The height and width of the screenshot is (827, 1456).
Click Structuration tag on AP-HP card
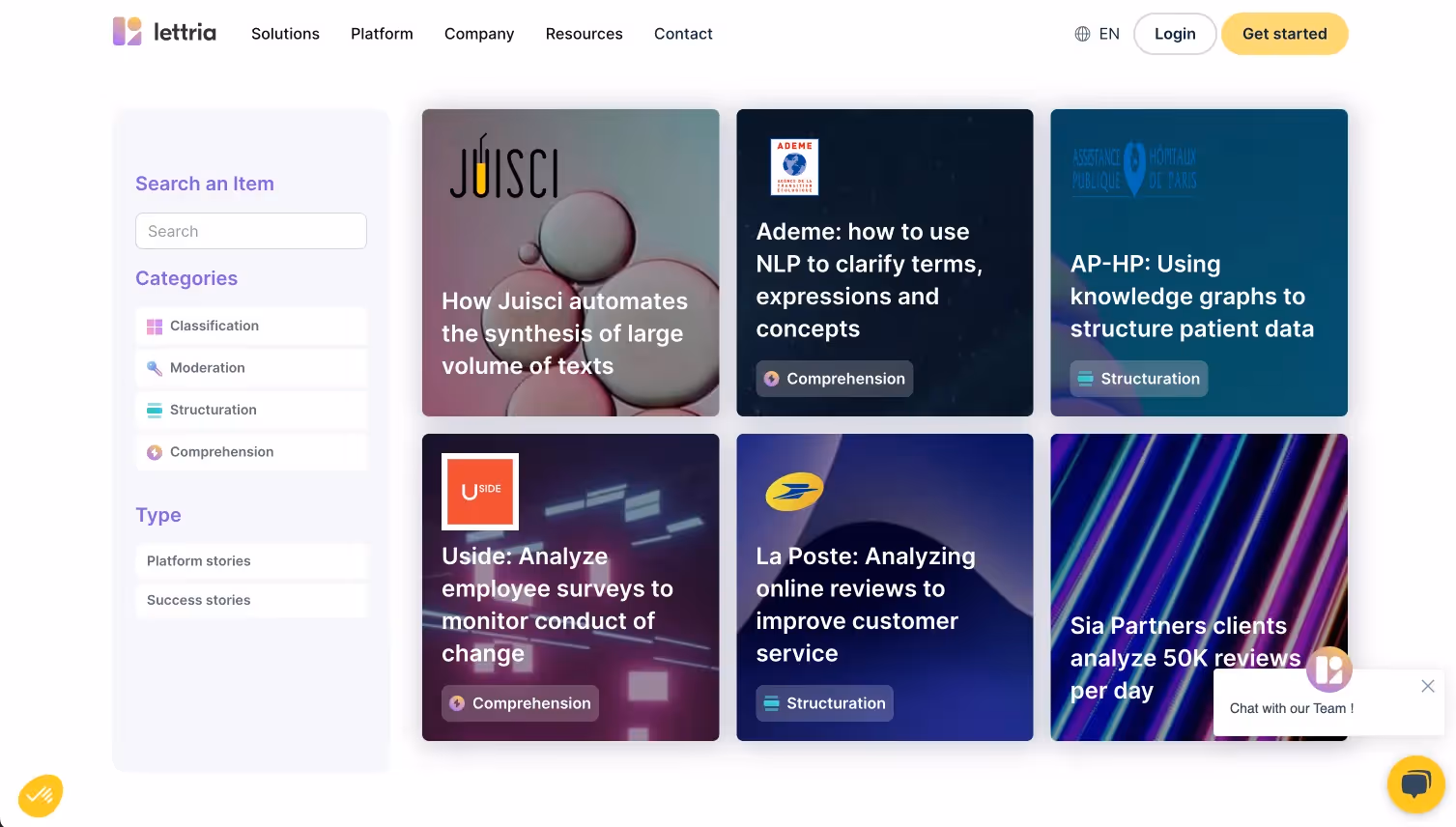(1139, 379)
